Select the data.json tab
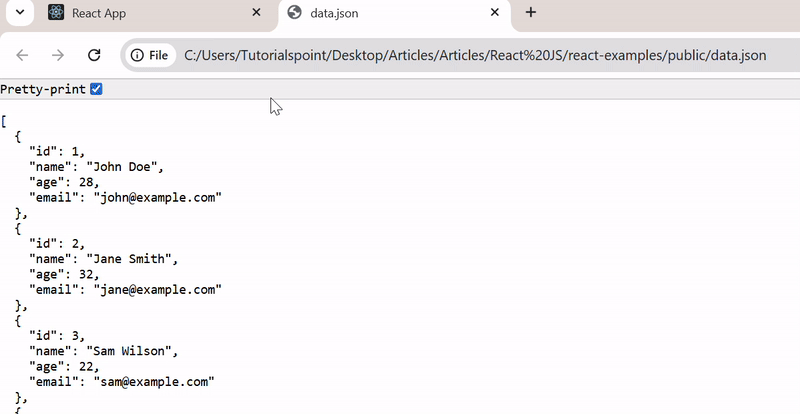Screen dimensions: 800x414 (394, 13)
